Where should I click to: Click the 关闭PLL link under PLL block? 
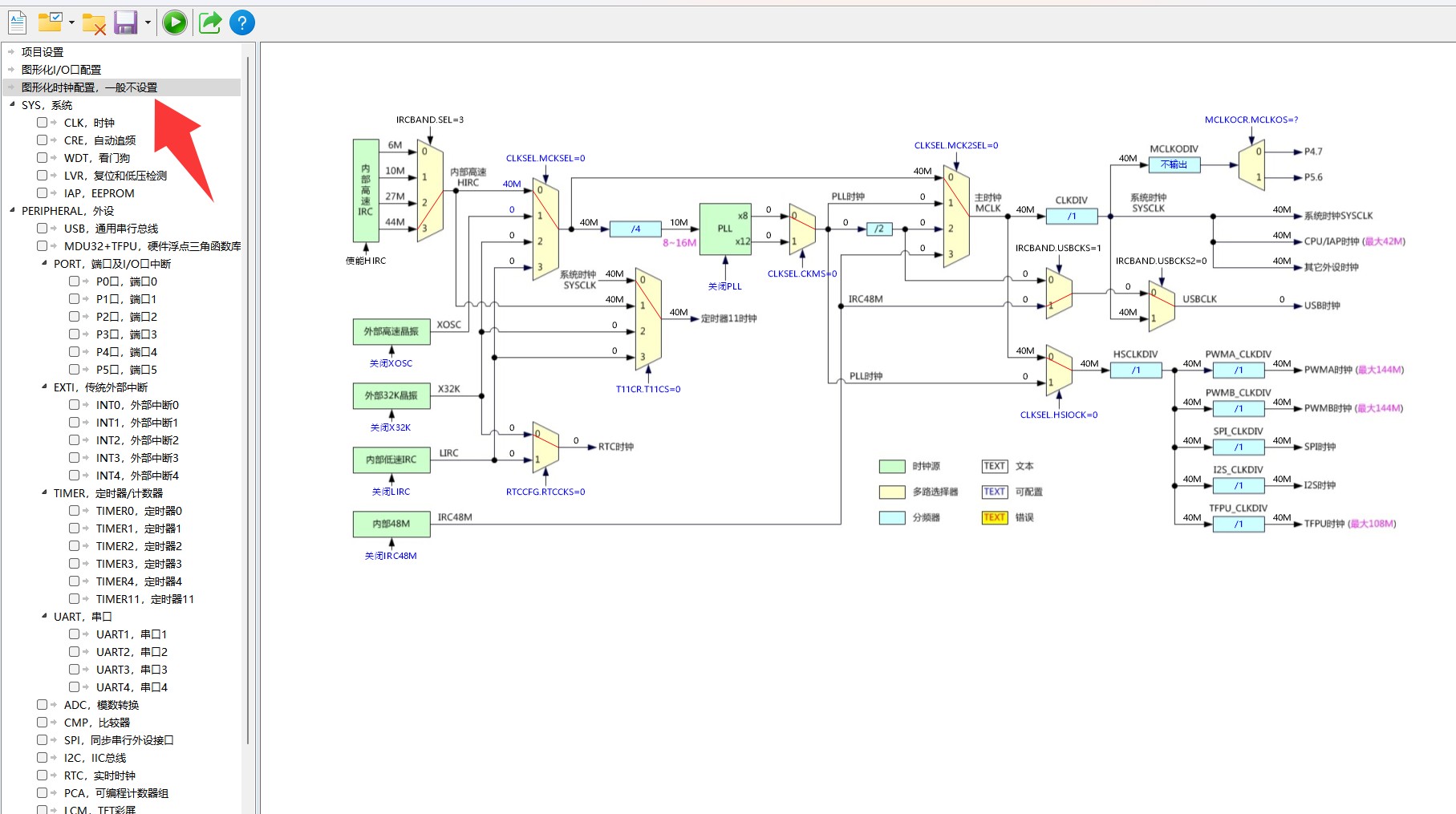click(724, 286)
